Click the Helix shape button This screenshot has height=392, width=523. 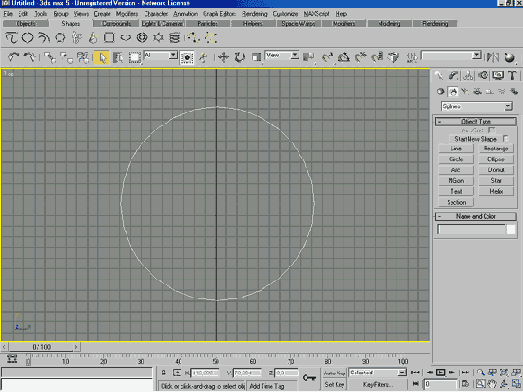(496, 191)
